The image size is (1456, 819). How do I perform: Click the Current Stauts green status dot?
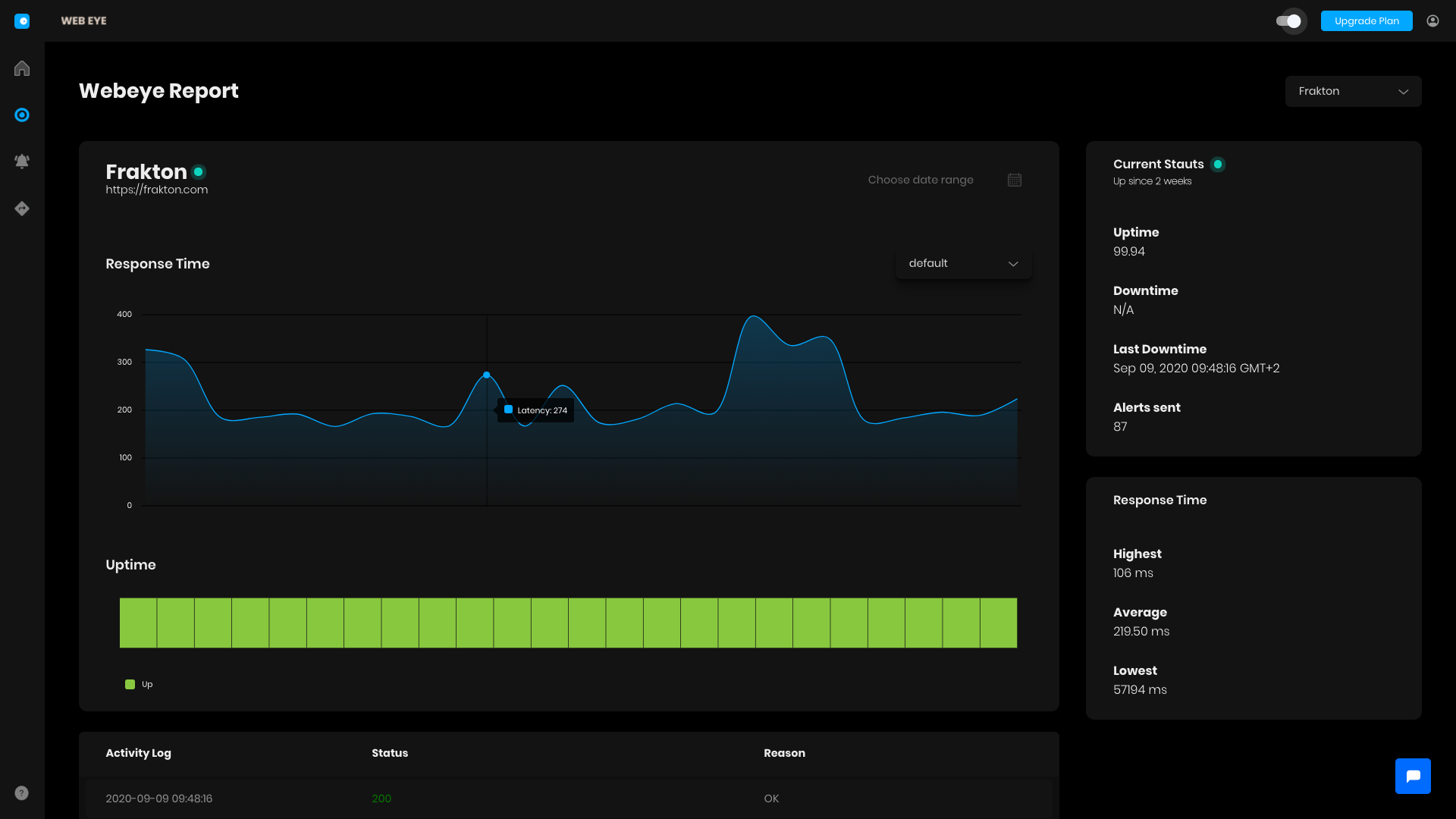[x=1218, y=164]
